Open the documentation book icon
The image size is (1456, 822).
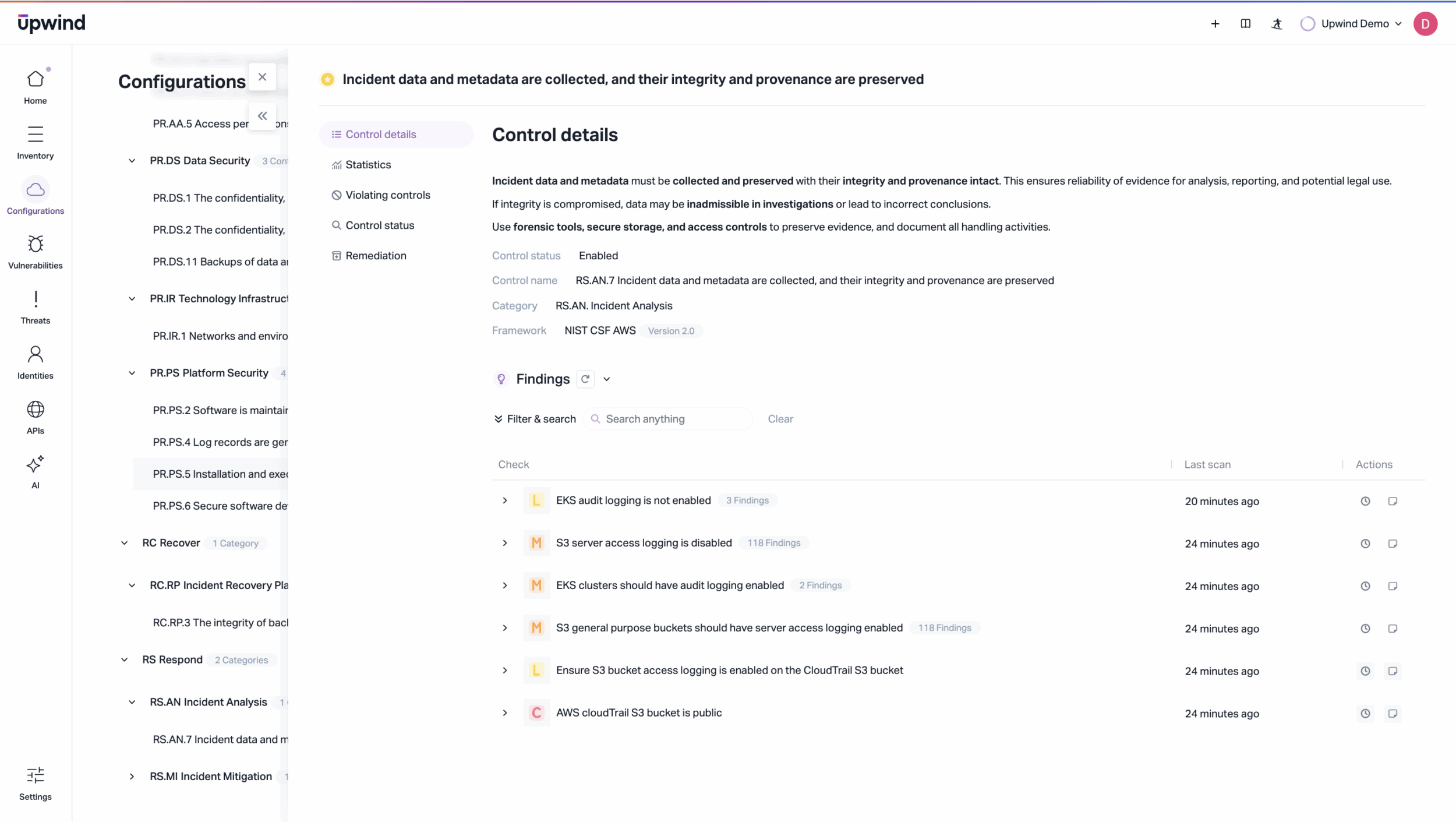(1245, 24)
